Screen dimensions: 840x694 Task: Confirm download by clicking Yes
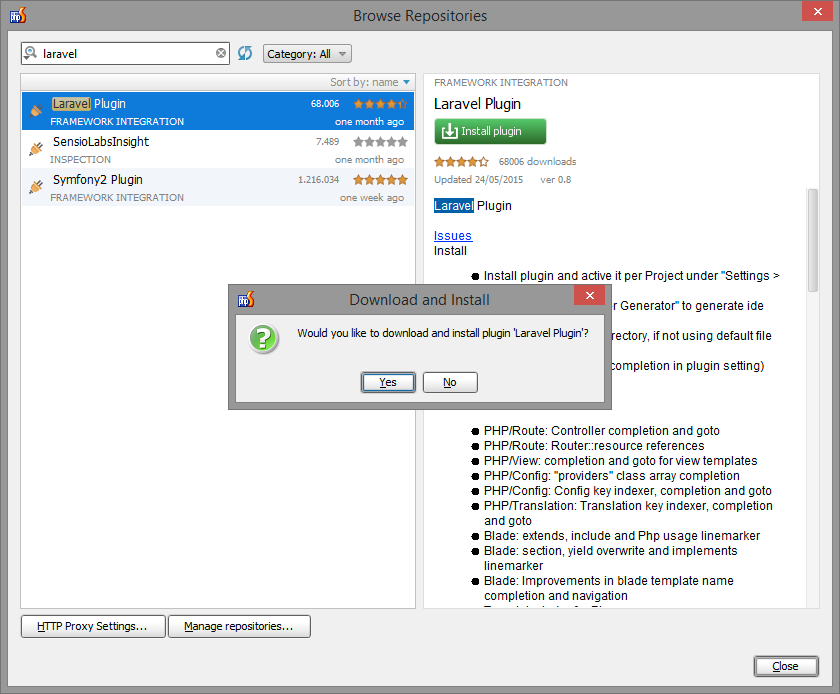click(388, 382)
